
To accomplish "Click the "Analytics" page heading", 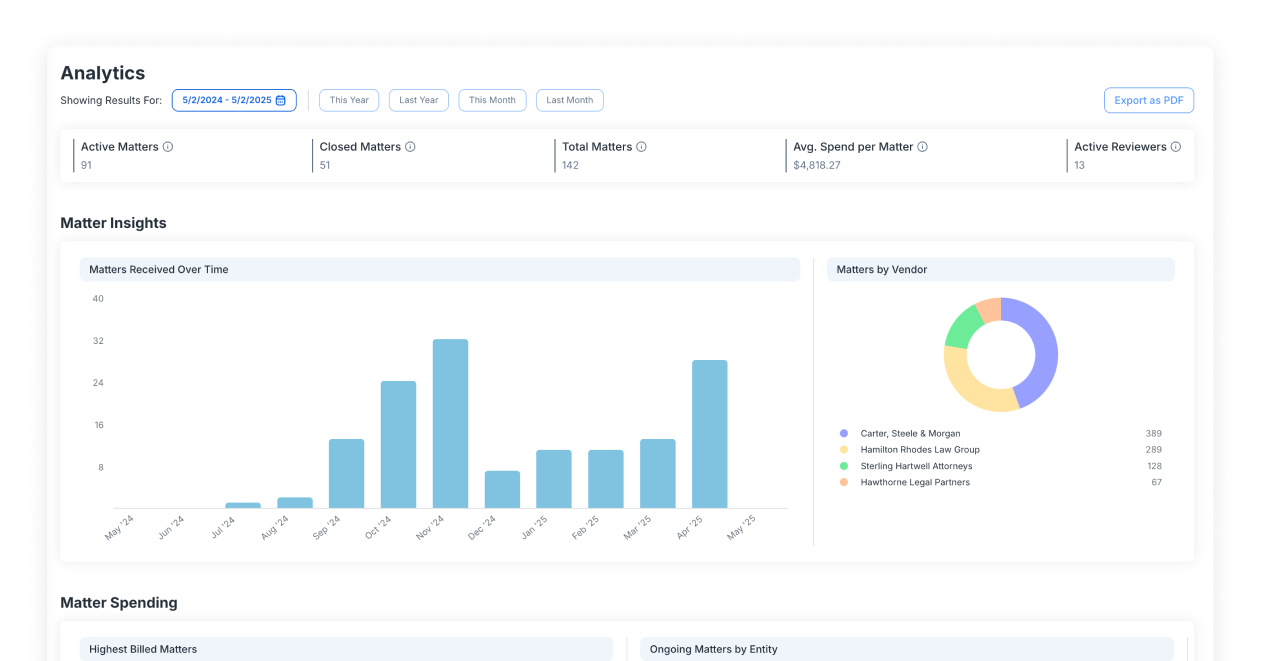I will coord(103,73).
